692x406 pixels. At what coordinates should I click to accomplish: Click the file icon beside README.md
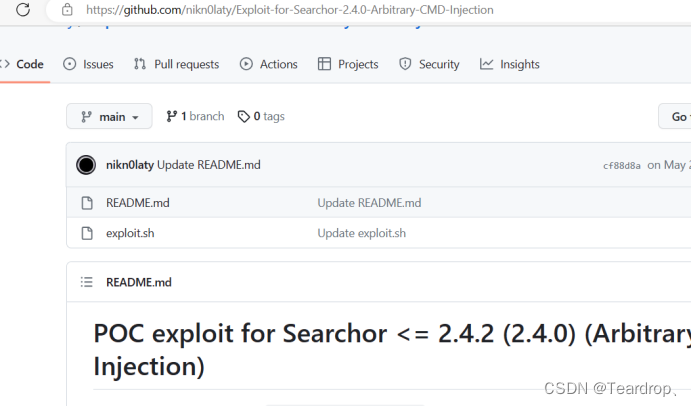pos(87,203)
